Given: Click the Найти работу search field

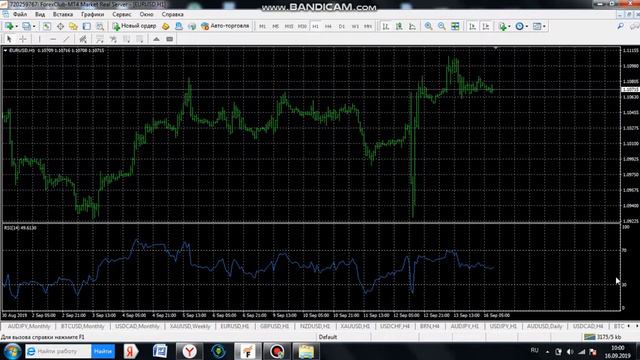Looking at the screenshot, I should [x=58, y=351].
